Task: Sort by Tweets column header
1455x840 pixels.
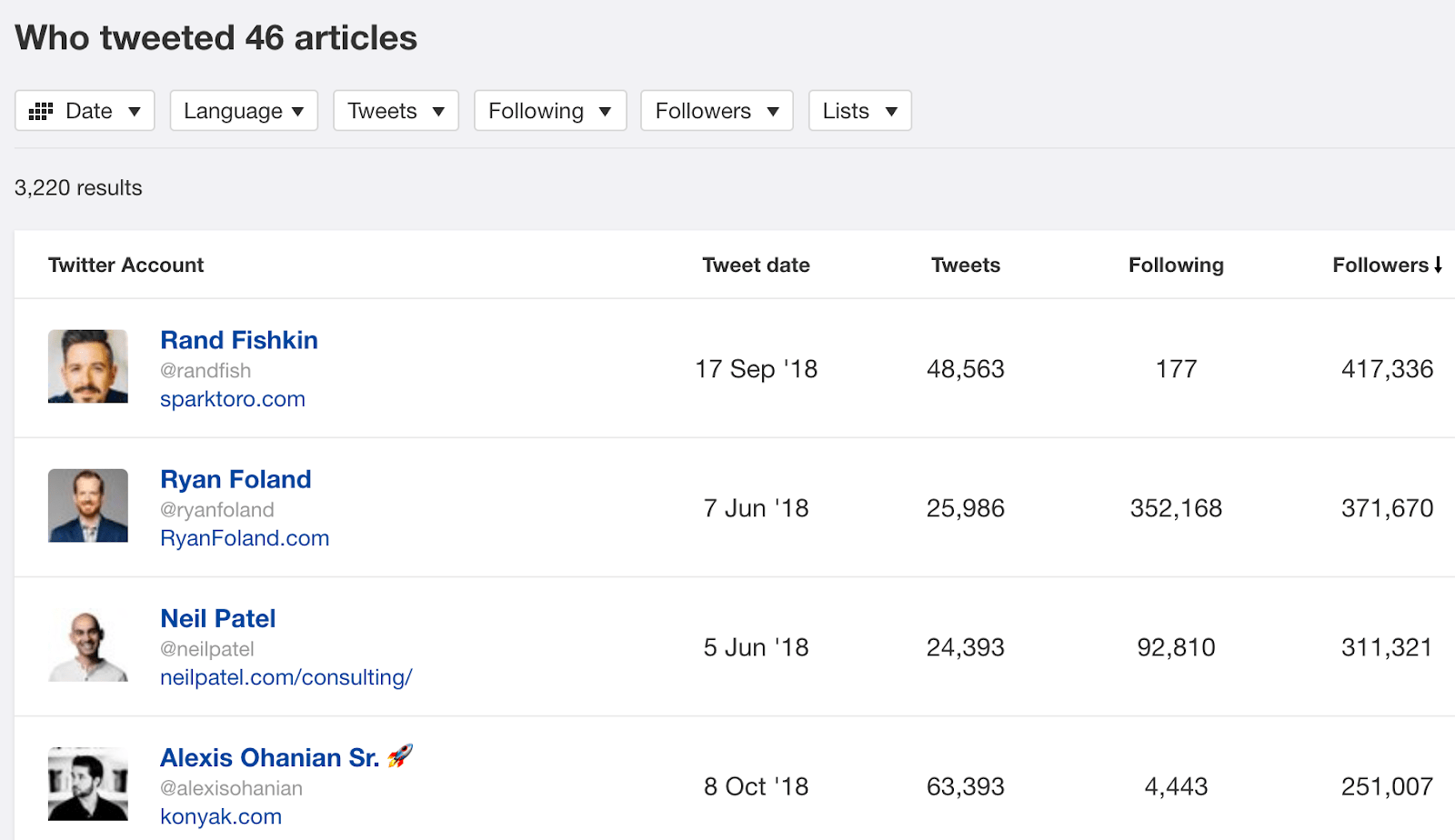Action: point(966,265)
